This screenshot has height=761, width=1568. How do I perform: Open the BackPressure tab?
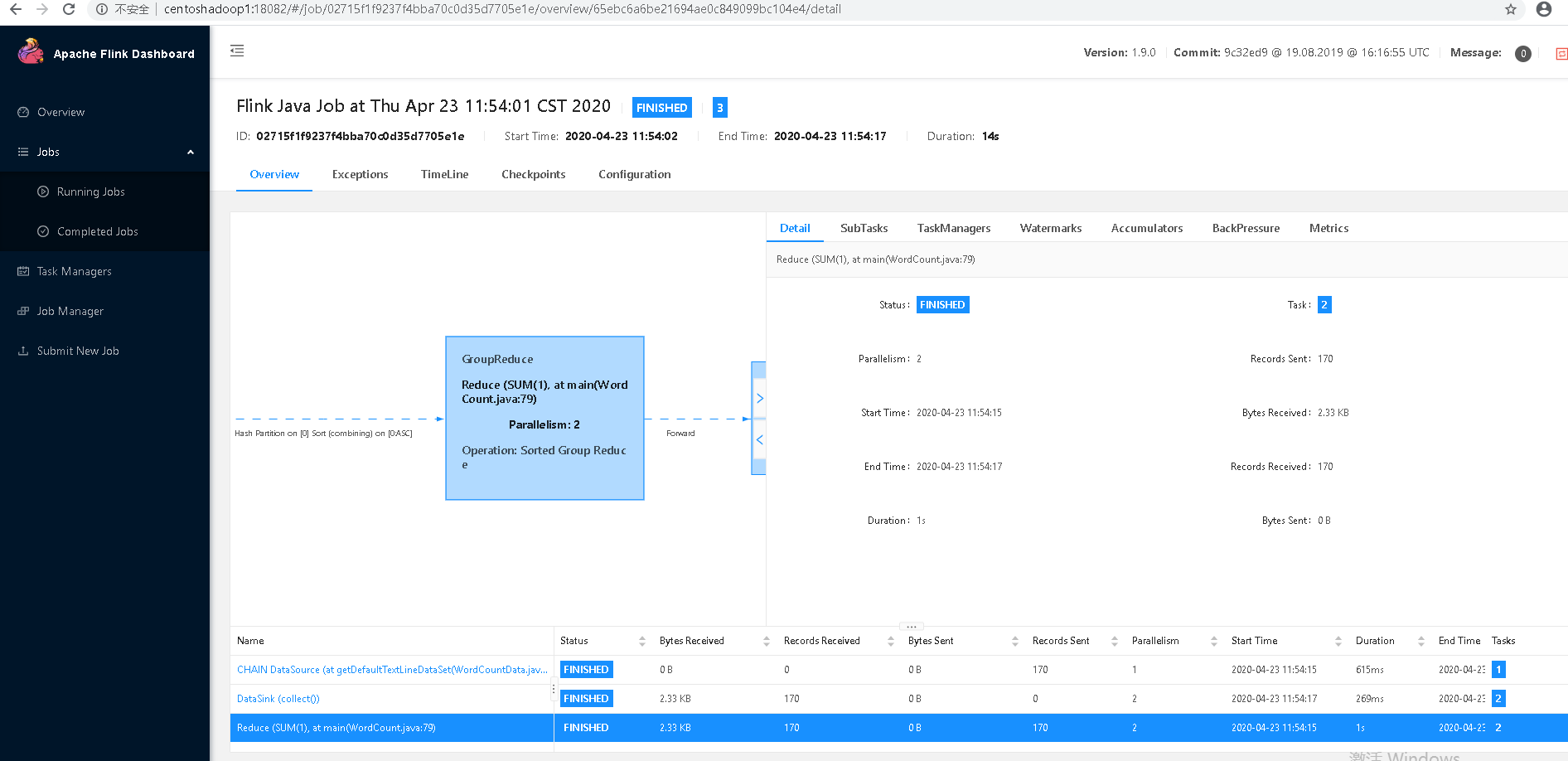1246,228
